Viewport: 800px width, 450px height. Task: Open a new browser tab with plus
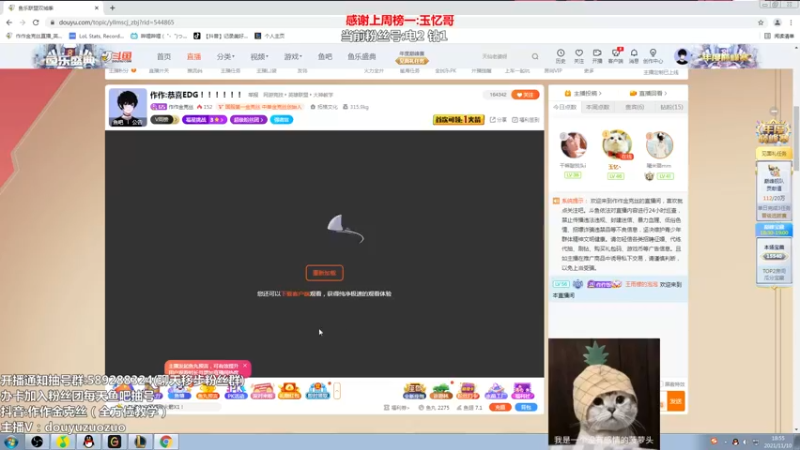tap(112, 8)
